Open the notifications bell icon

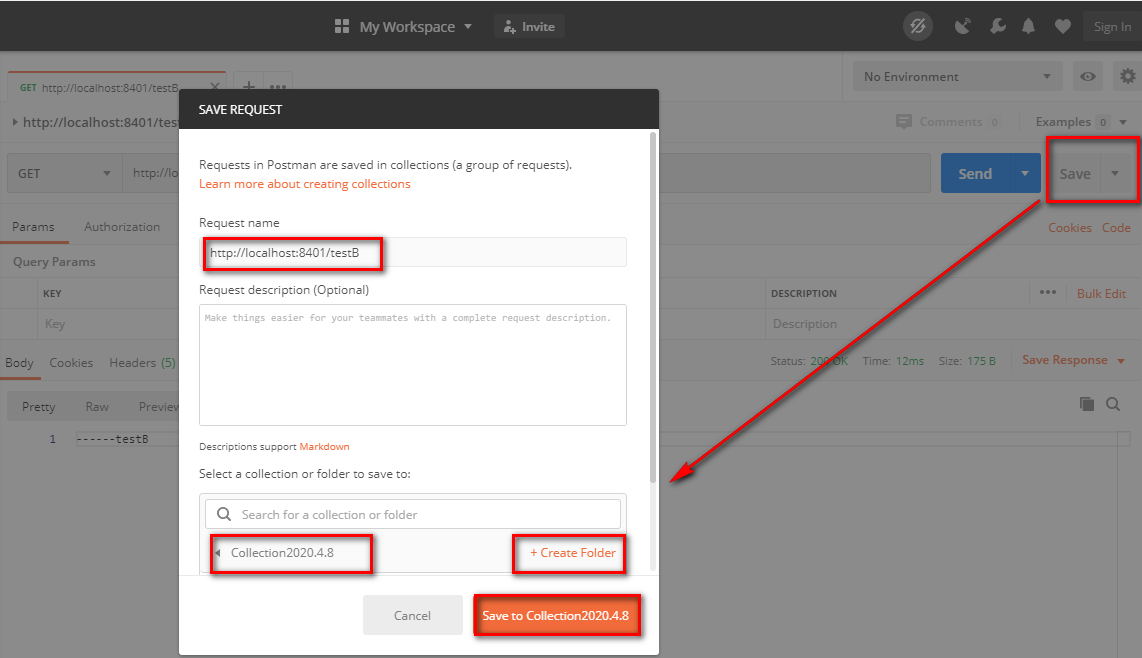[x=1028, y=27]
